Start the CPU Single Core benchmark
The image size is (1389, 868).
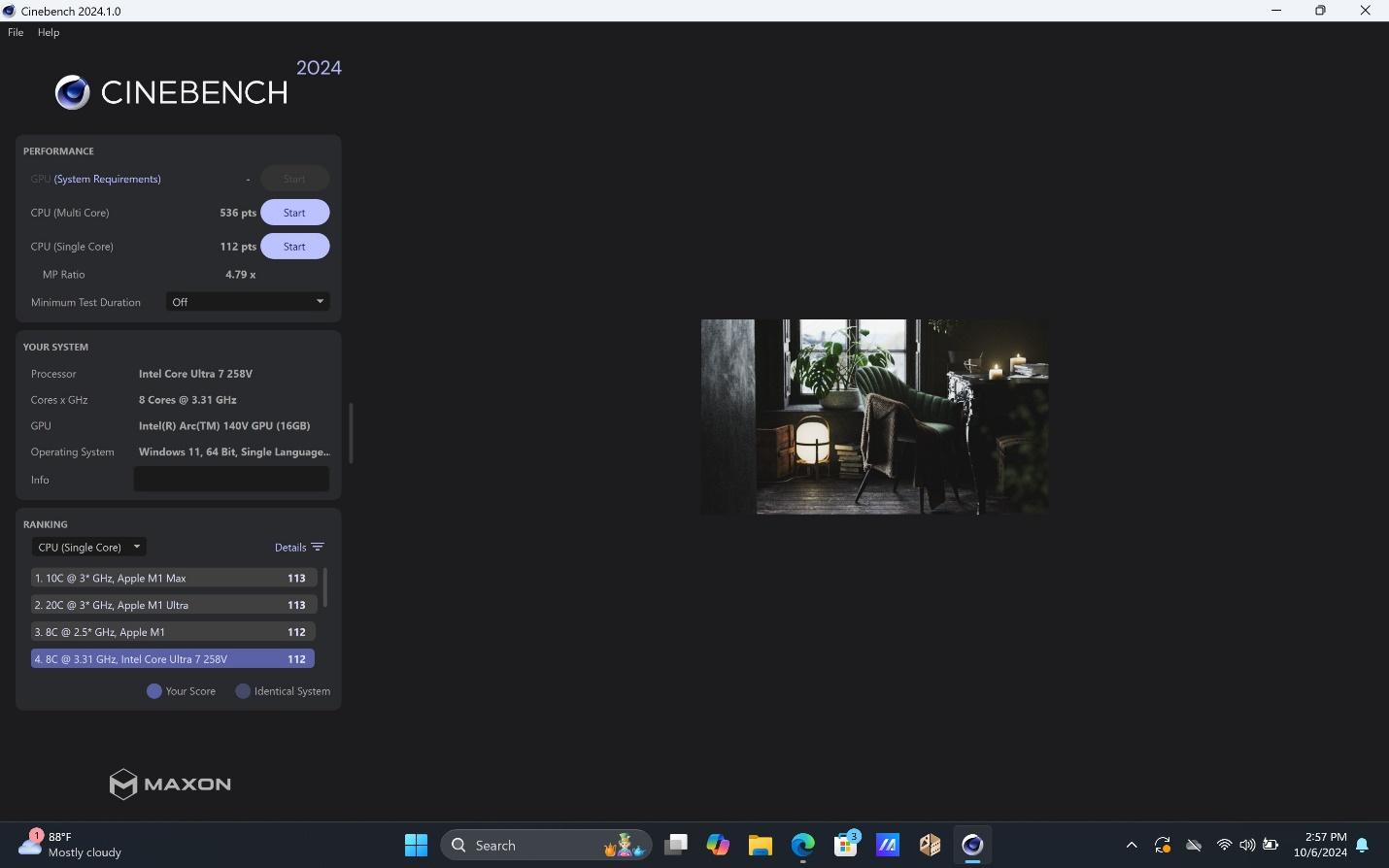click(294, 247)
